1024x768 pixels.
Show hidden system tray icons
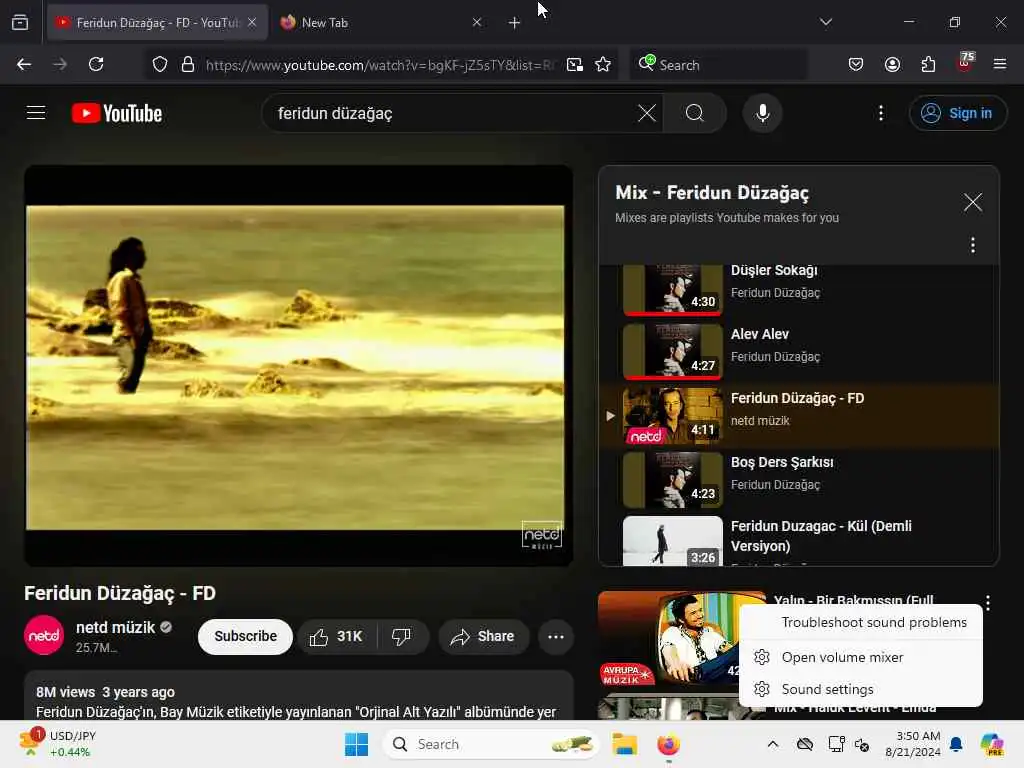coord(773,744)
